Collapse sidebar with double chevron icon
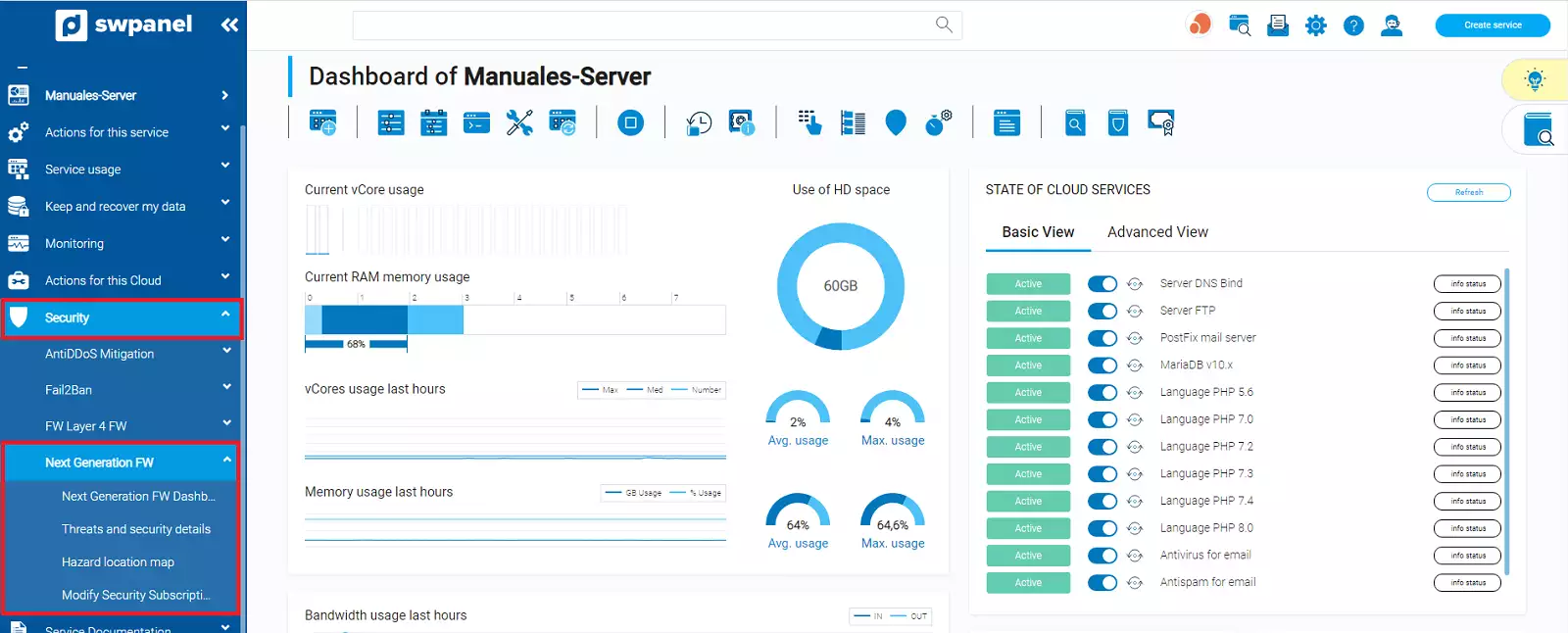 229,24
